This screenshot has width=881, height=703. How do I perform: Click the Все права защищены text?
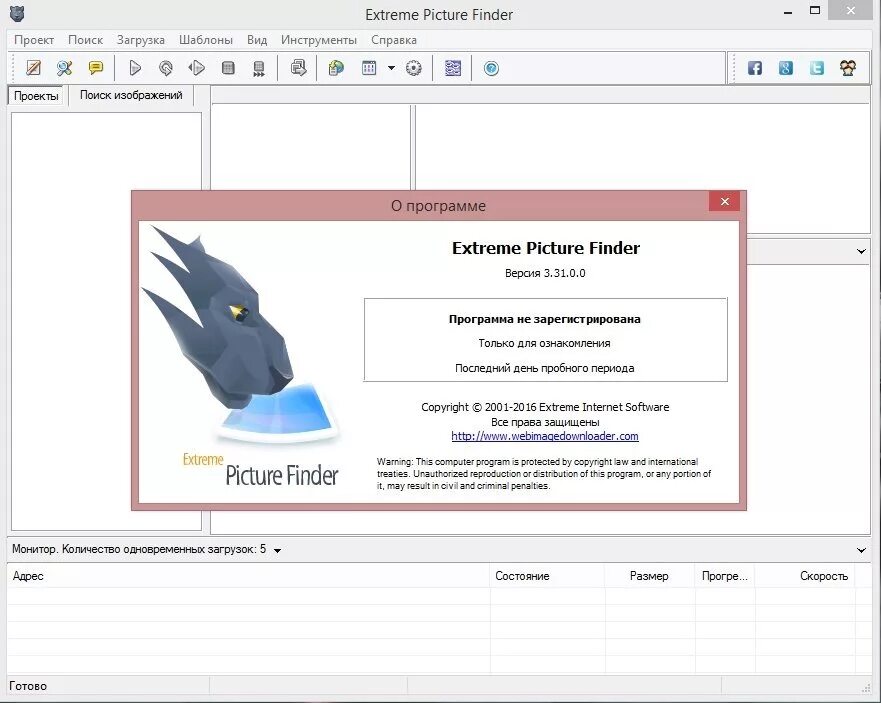(545, 422)
